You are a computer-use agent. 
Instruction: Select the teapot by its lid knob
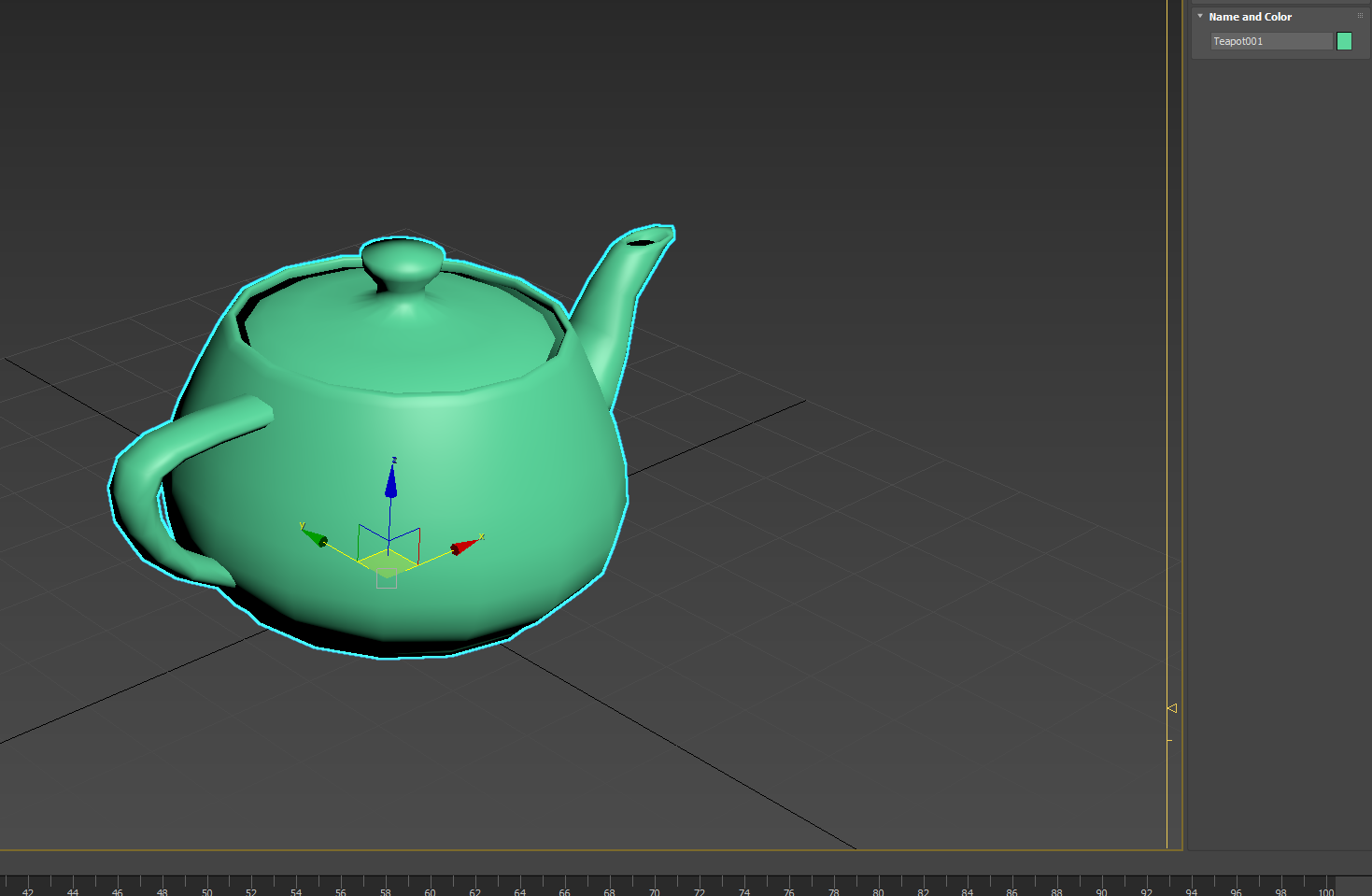click(x=403, y=263)
